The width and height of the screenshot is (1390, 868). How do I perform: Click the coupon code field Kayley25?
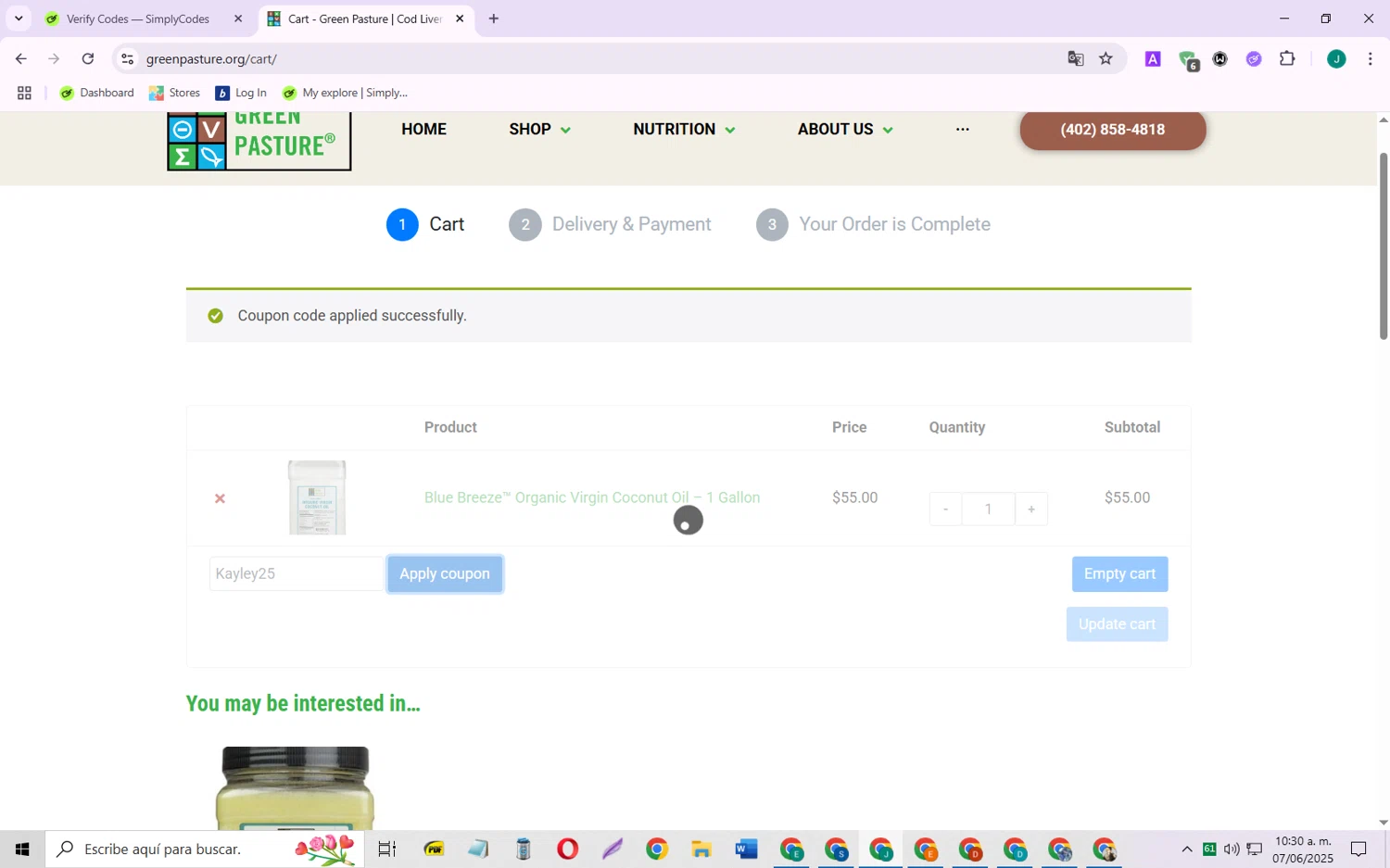(297, 574)
